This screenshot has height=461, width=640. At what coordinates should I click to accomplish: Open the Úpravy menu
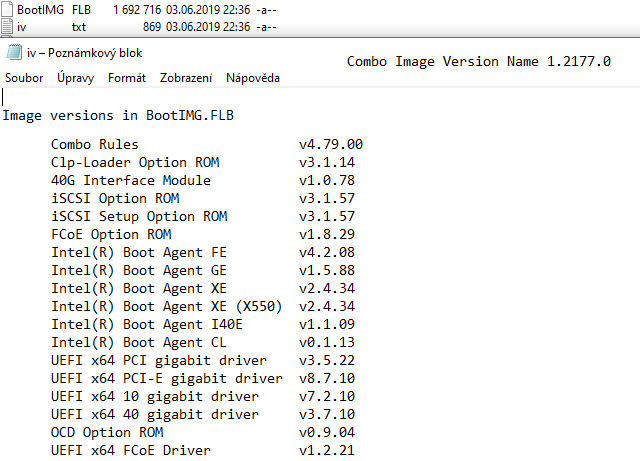tap(76, 78)
